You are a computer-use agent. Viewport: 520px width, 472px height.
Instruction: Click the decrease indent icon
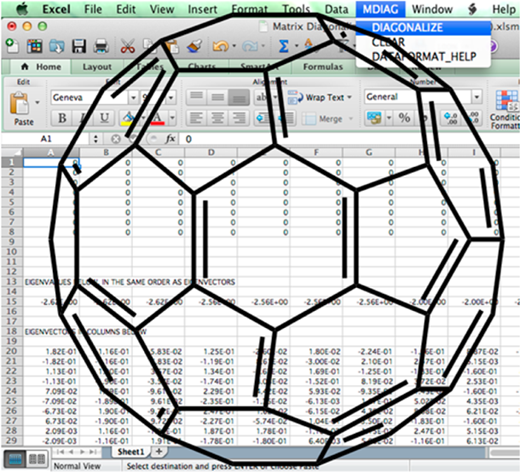coord(263,118)
